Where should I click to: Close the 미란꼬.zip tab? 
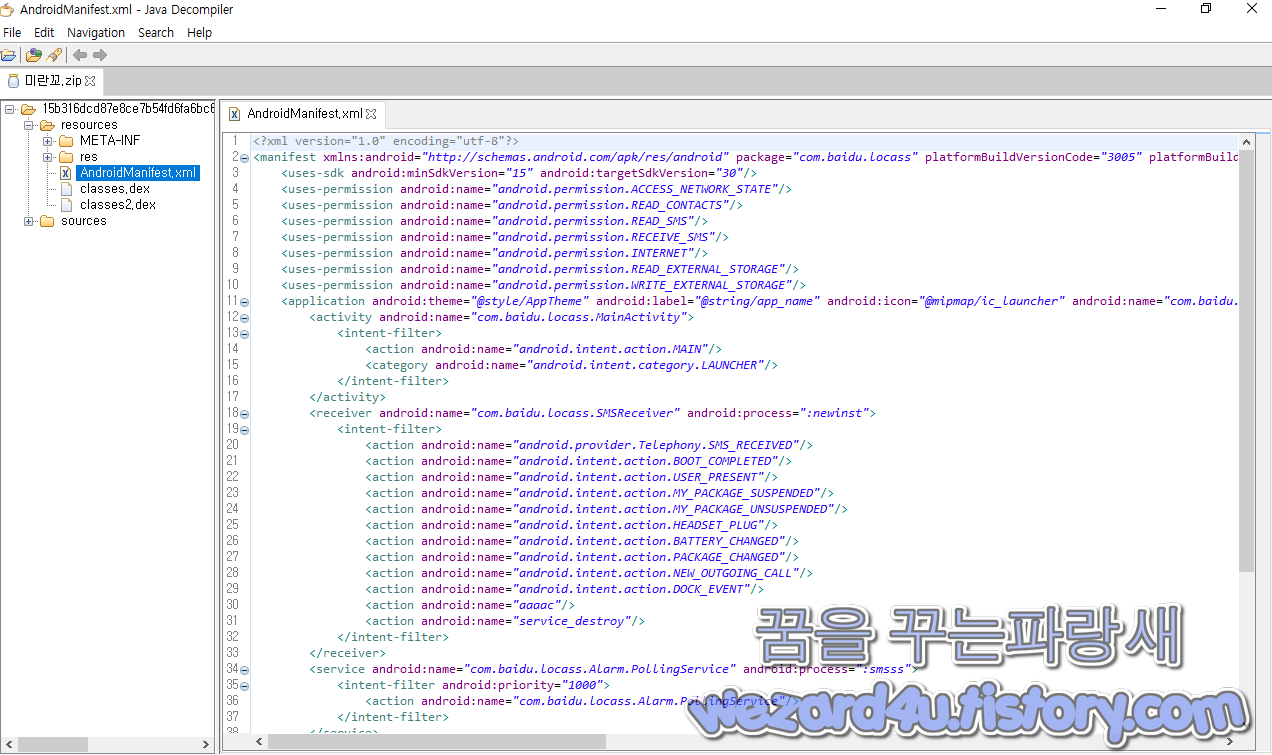(90, 81)
